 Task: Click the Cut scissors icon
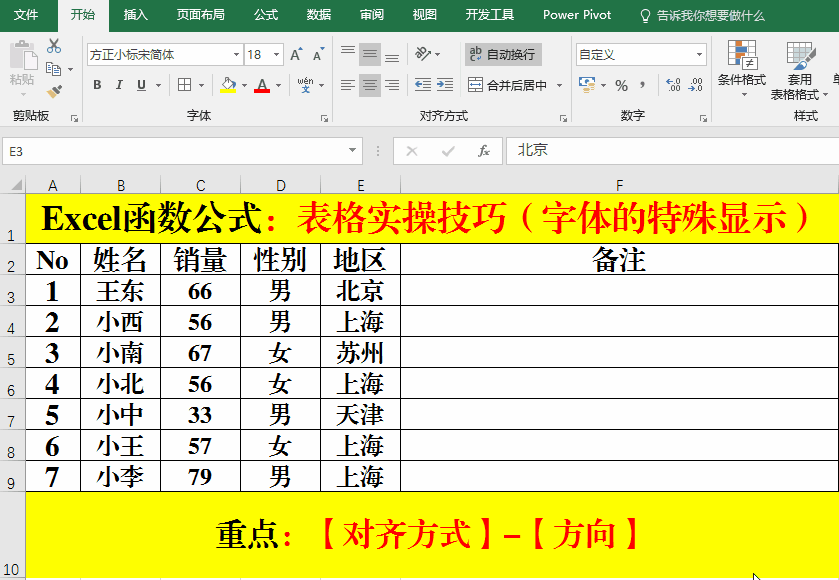[53, 45]
